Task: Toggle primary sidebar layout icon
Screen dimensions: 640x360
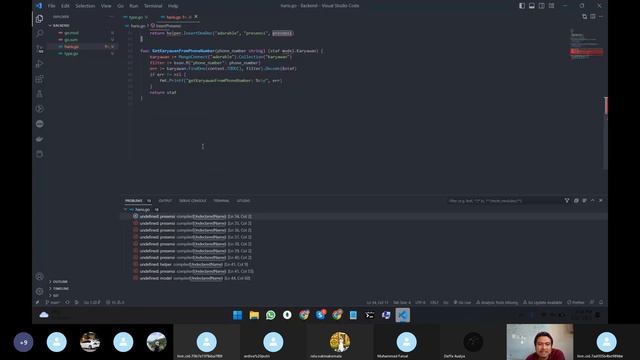Action: pos(522,6)
